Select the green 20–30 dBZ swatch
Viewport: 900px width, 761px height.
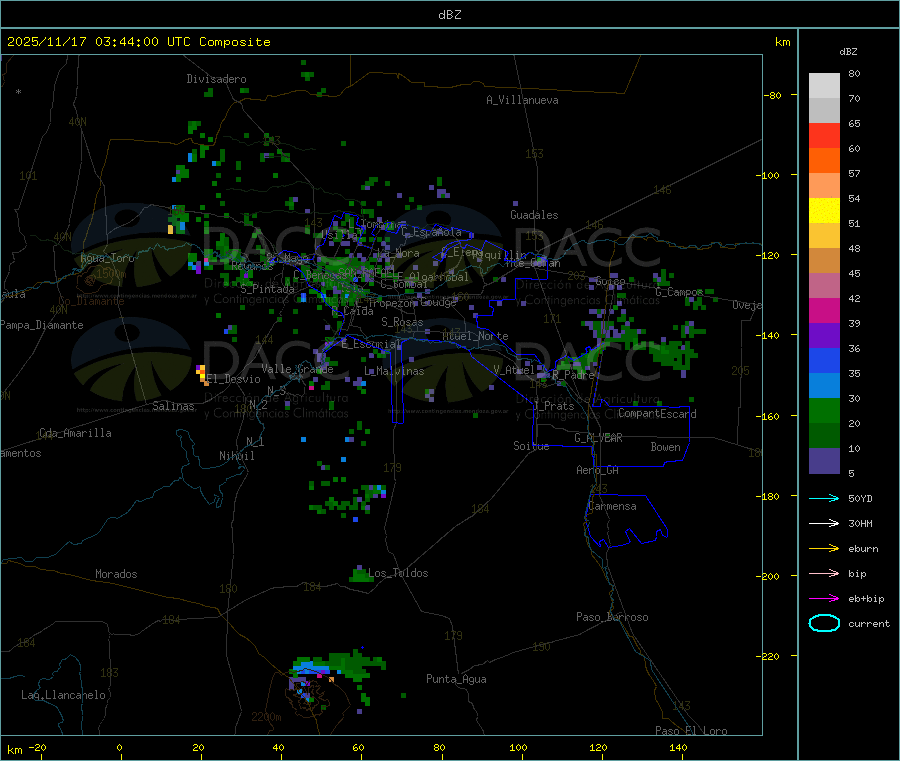pos(824,410)
